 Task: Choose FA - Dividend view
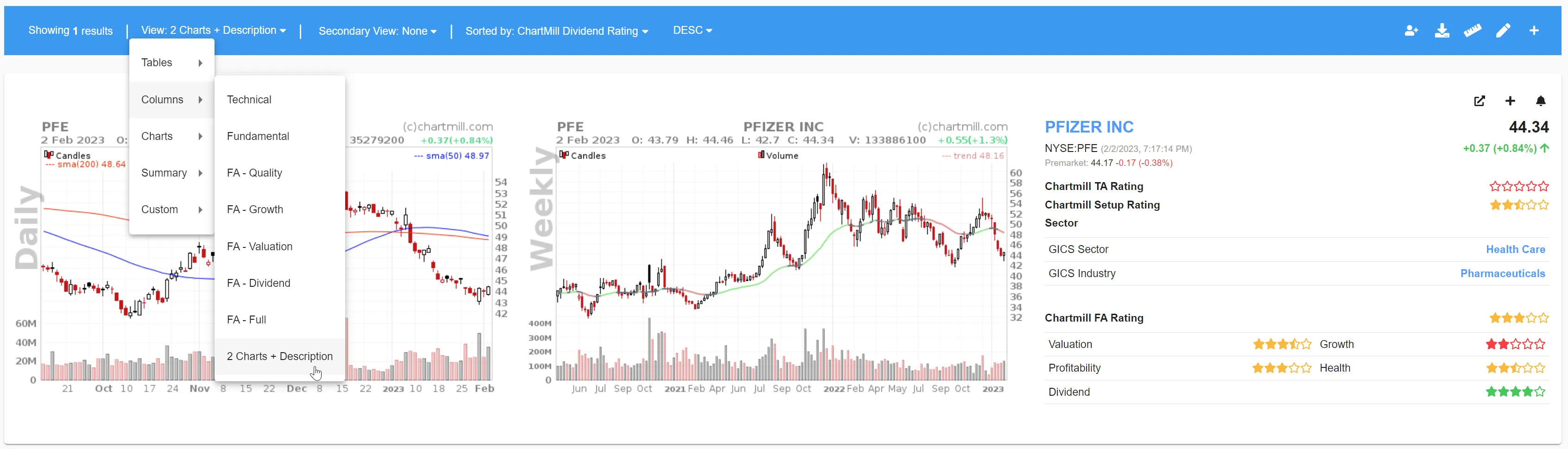click(x=280, y=283)
